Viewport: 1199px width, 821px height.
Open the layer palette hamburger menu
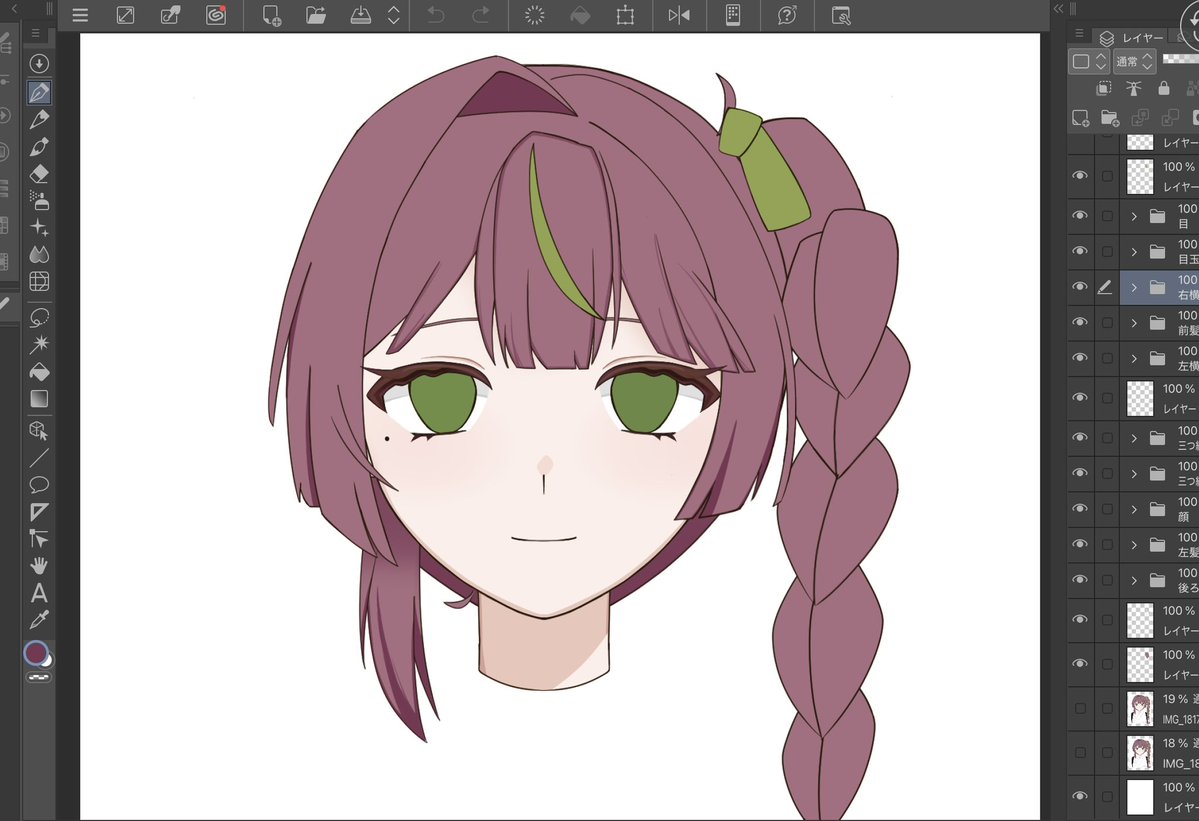1079,34
